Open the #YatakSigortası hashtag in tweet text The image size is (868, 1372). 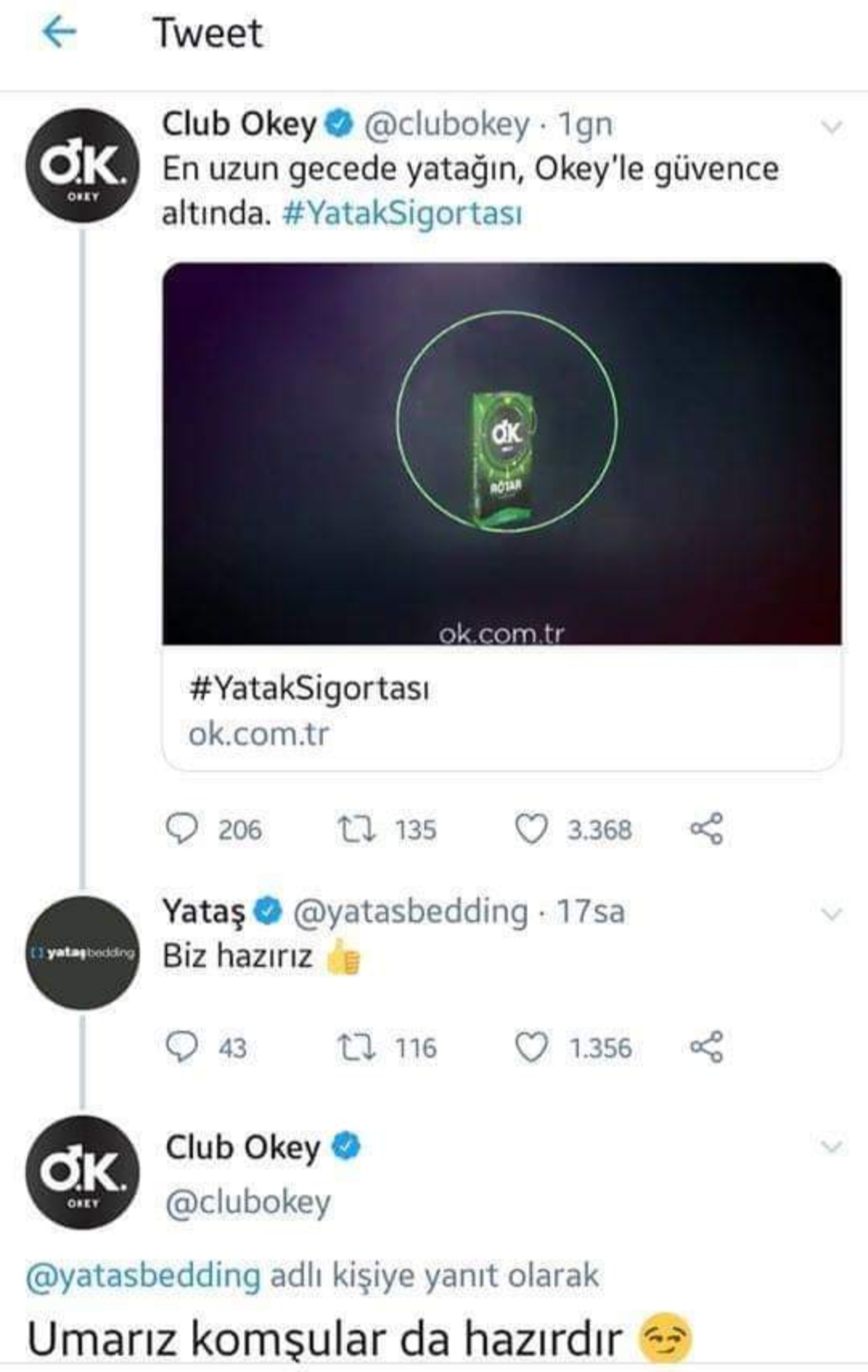point(402,214)
